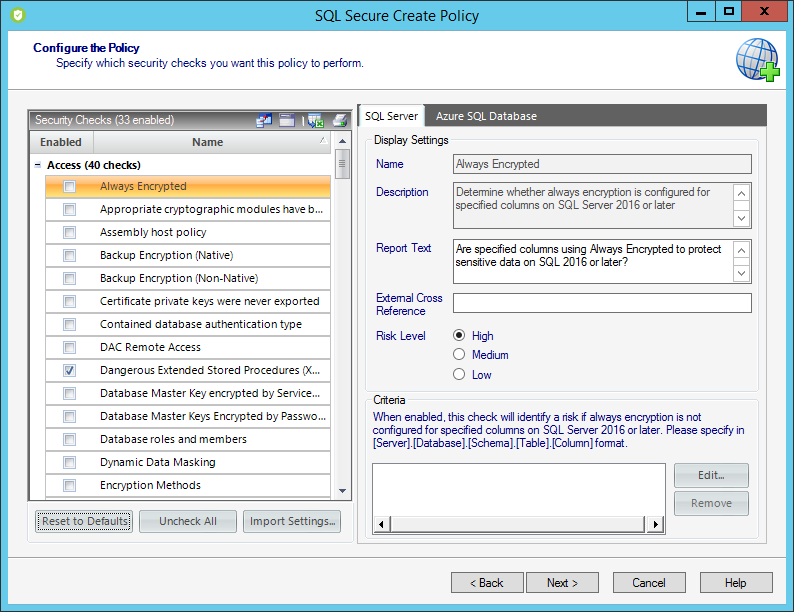Viewport: 794px width, 612px height.
Task: Select the Low risk level option
Action: click(x=460, y=375)
